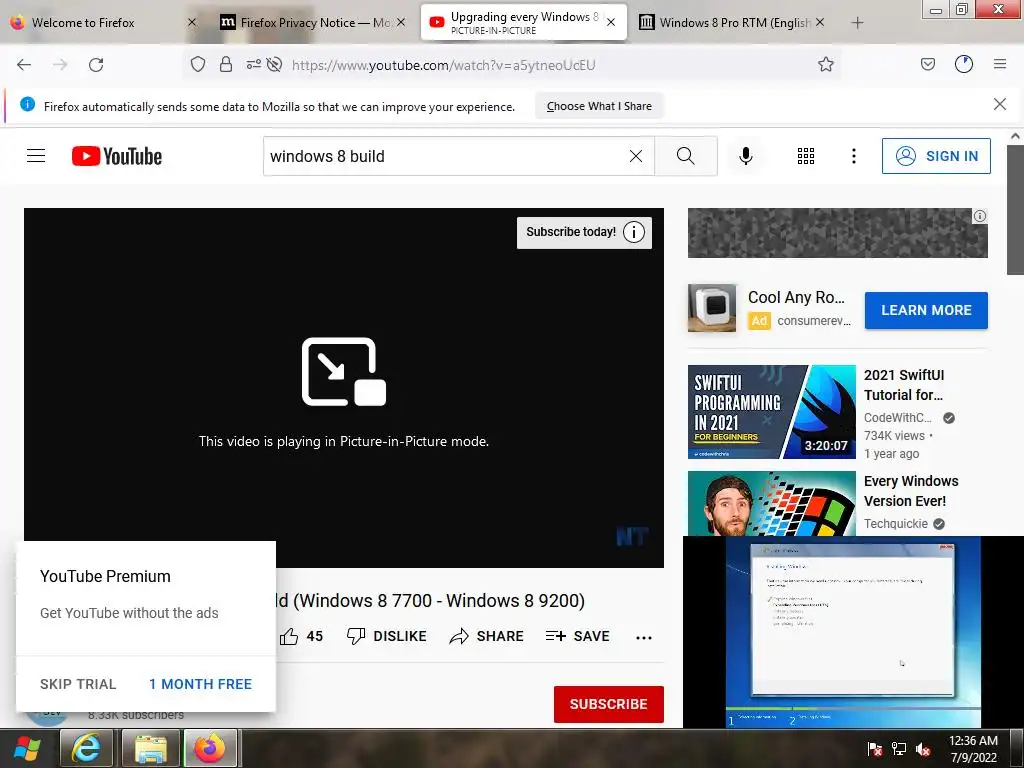Close the Windows 8 Pro RTM tab
Screen dimensions: 1024x768
pos(820,23)
